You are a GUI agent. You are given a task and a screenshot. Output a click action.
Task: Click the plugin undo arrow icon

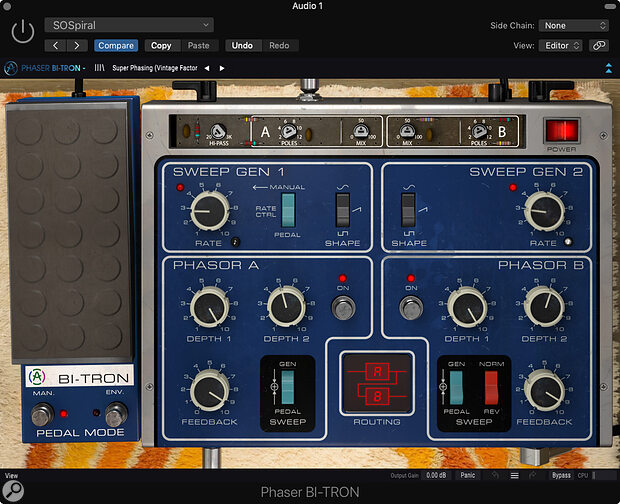pos(495,475)
